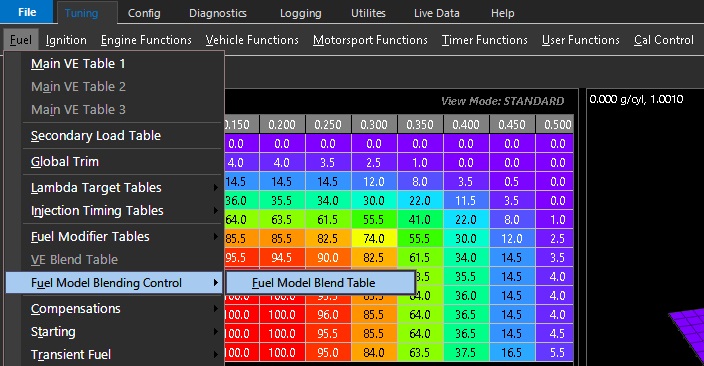Select the 0.350 column header
This screenshot has height=366, width=704.
pos(420,124)
